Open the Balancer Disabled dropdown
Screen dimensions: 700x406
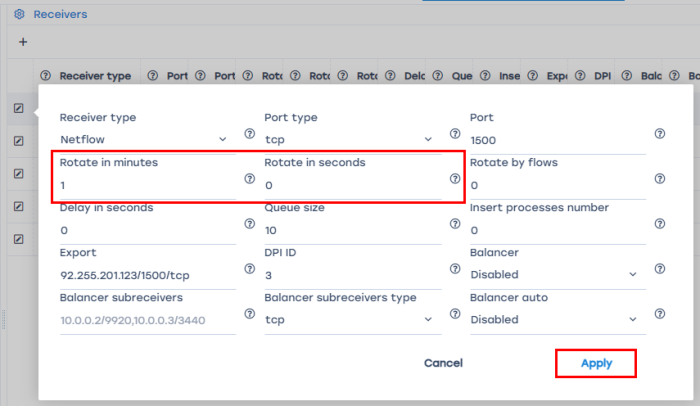[553, 275]
